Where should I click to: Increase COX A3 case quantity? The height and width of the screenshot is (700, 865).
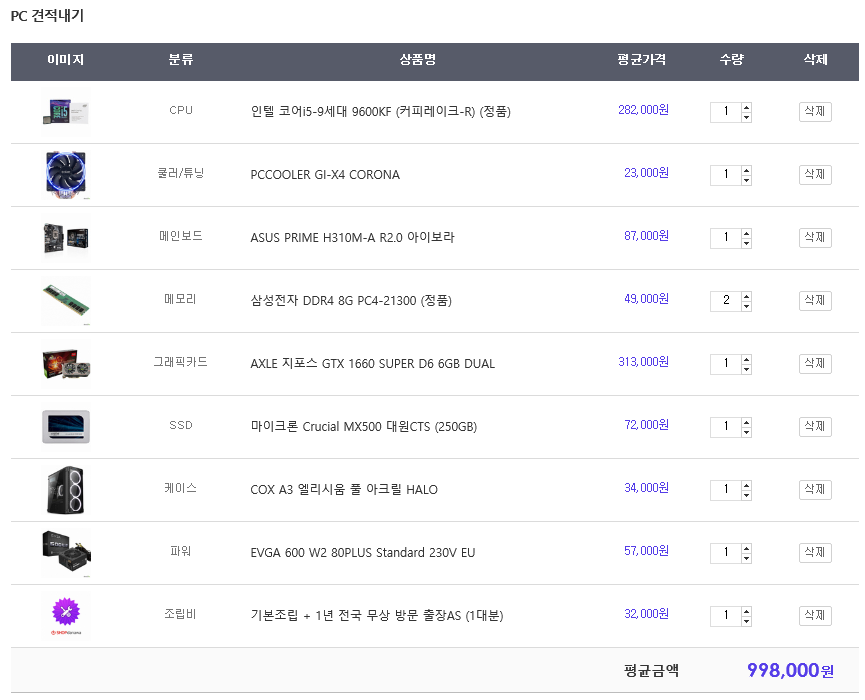(746, 484)
